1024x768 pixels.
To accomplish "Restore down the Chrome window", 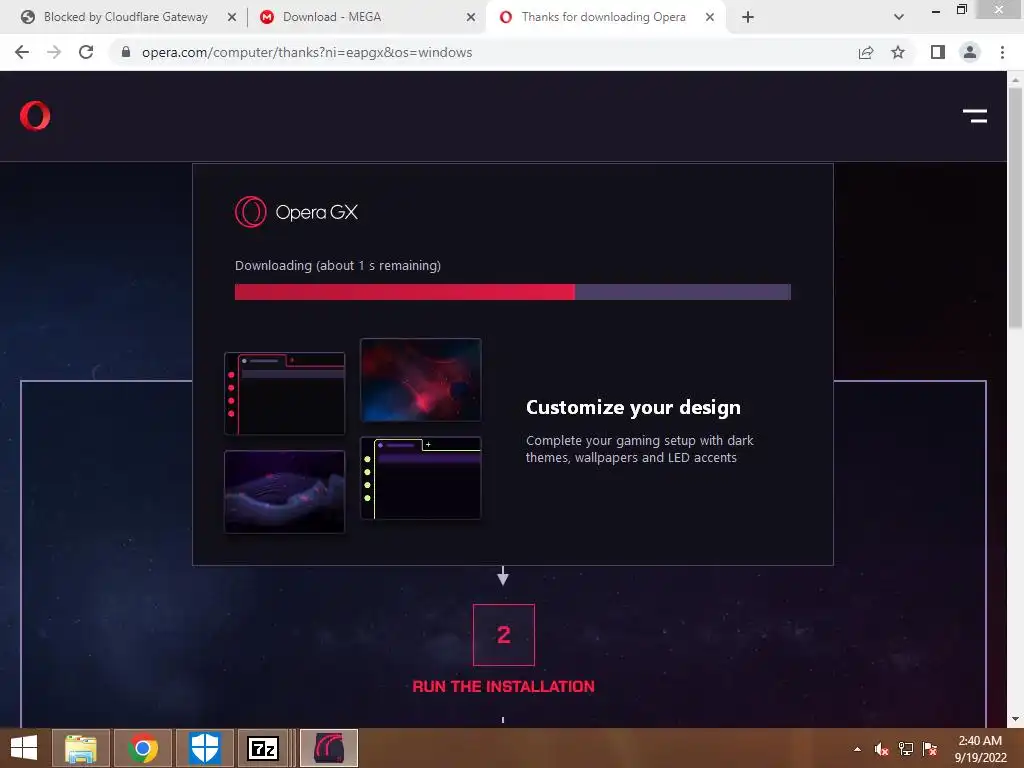I will point(961,9).
